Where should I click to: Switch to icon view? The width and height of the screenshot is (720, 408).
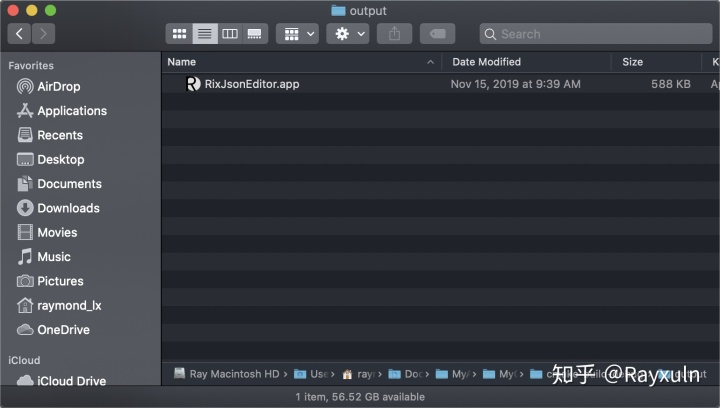pyautogui.click(x=179, y=34)
